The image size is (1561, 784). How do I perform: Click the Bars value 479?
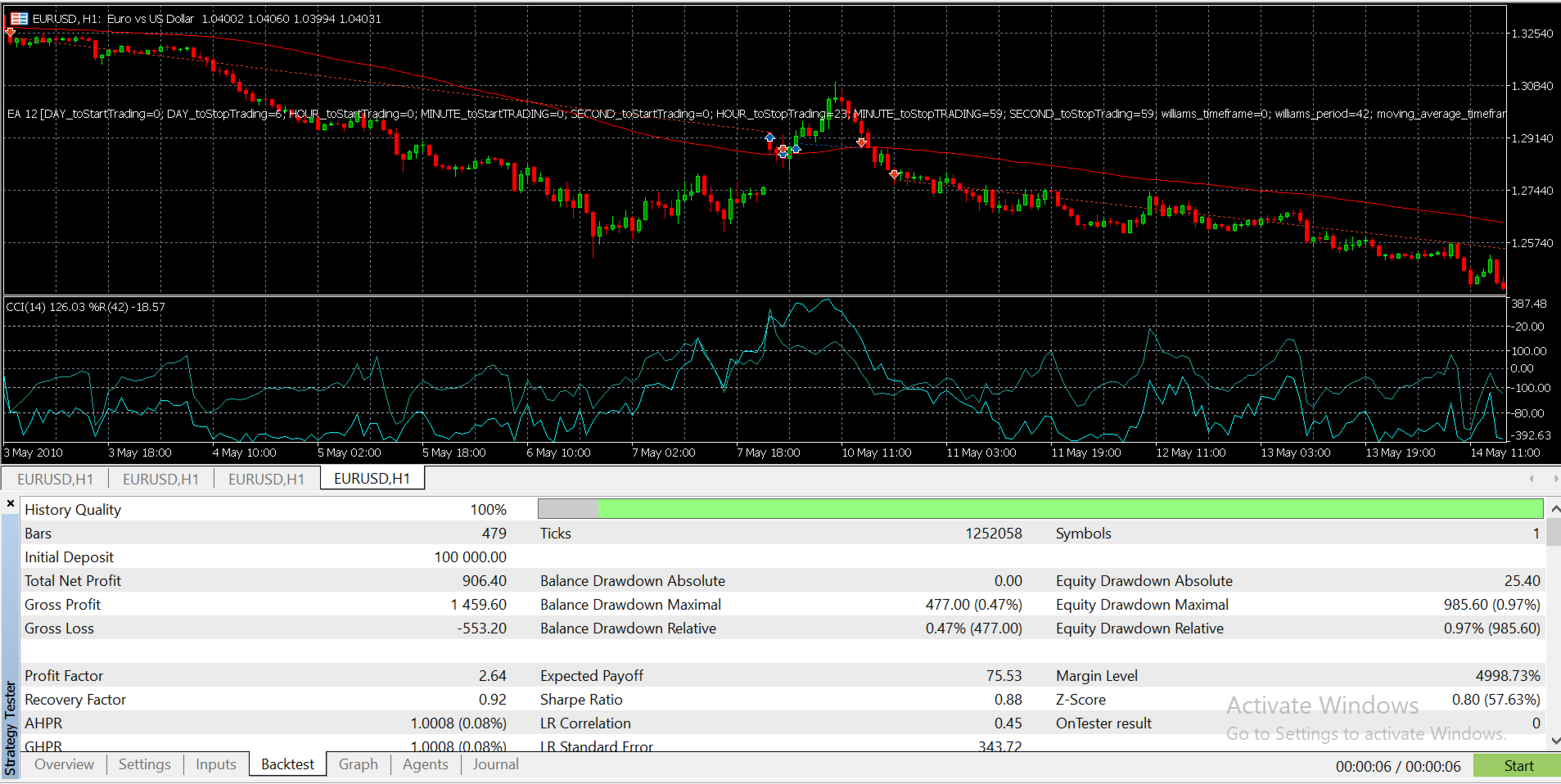click(494, 534)
